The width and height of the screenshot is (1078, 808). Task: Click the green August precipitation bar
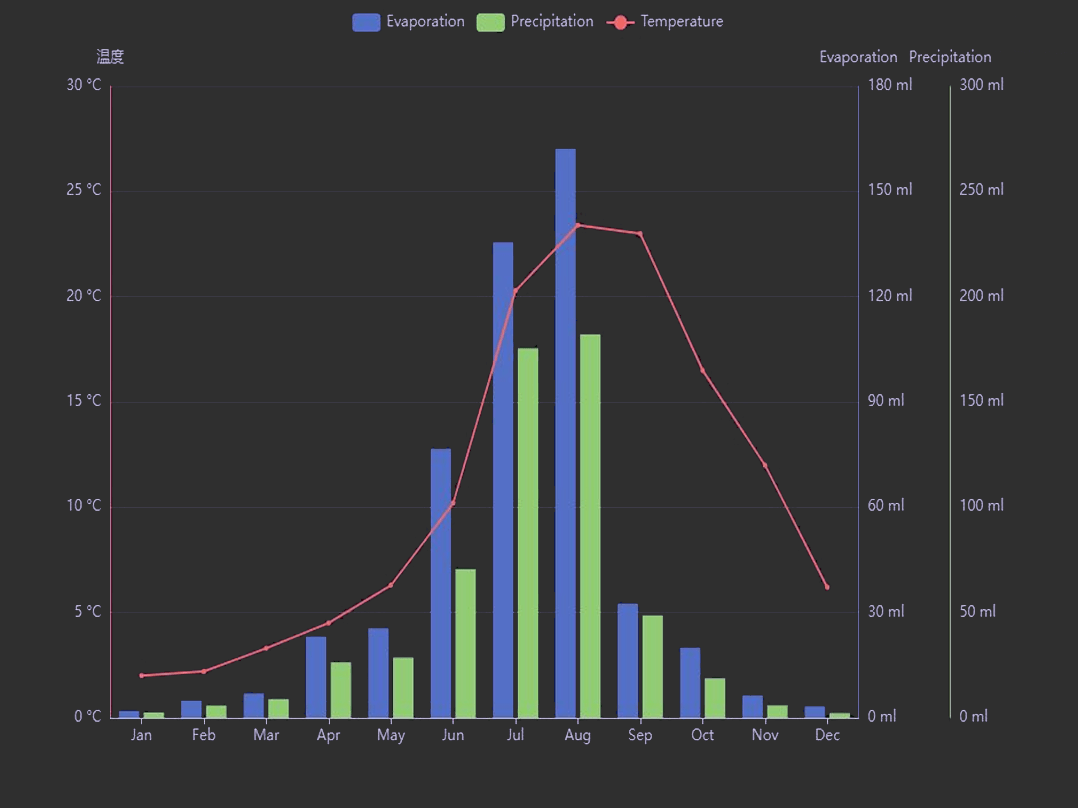coord(590,526)
